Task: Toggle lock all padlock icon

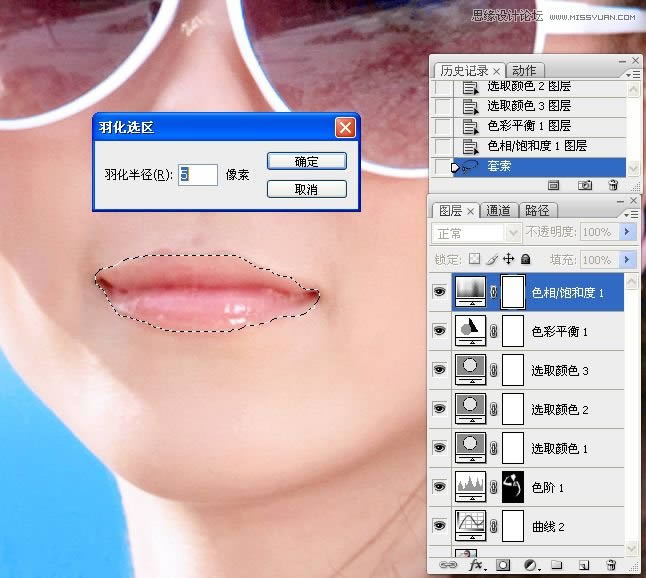Action: pyautogui.click(x=526, y=259)
